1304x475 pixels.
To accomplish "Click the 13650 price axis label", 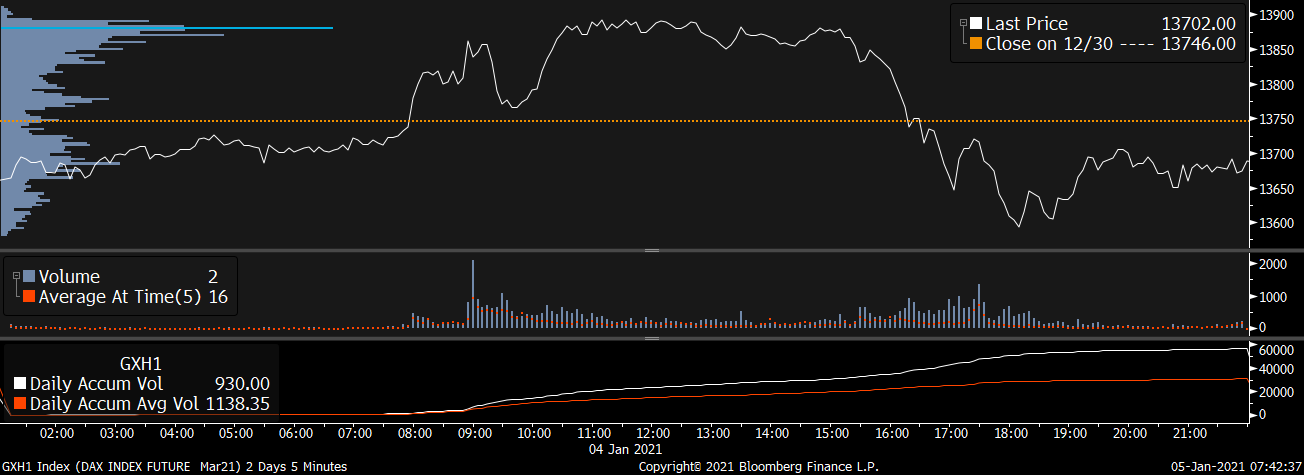I will coord(1279,189).
